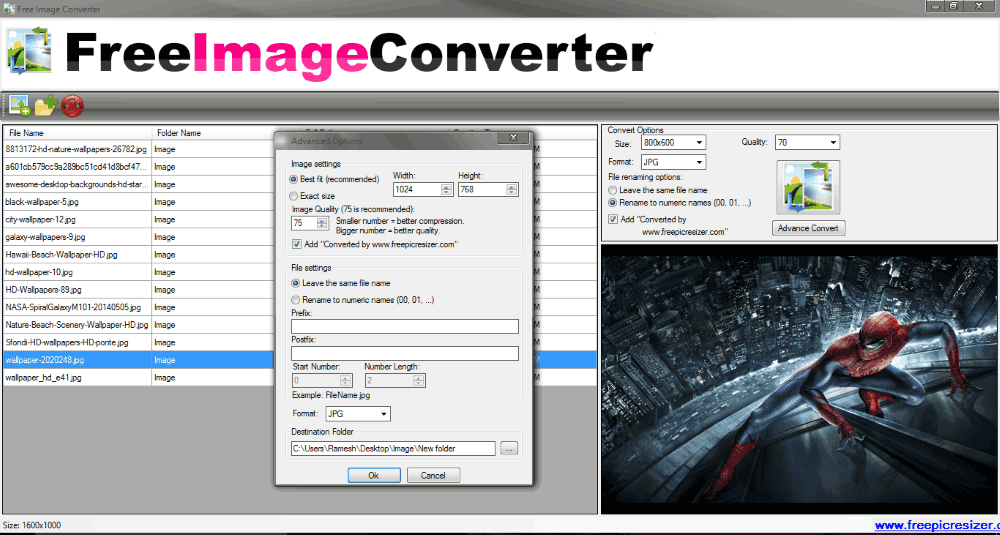Click the Postfix text field
Screen dimensions: 1000x535
click(405, 353)
